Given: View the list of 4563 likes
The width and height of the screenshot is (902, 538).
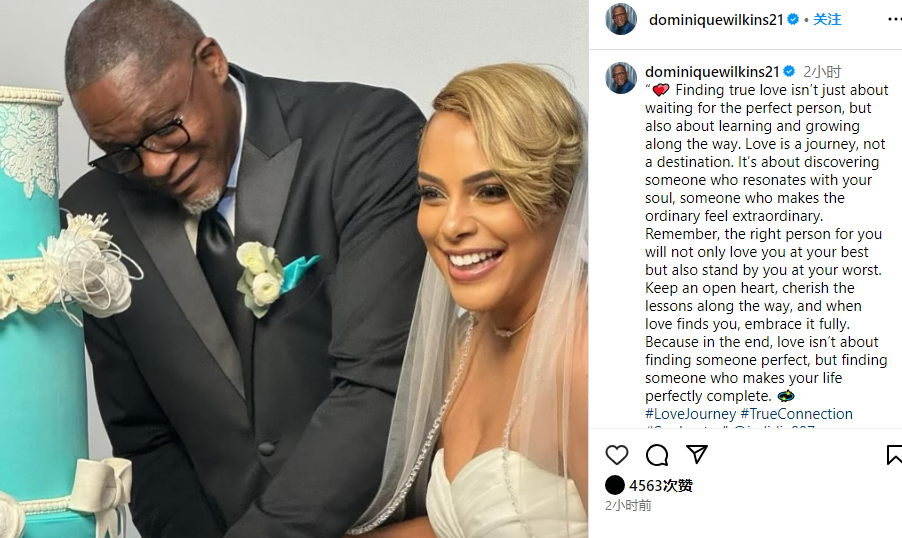Looking at the screenshot, I should (x=660, y=486).
